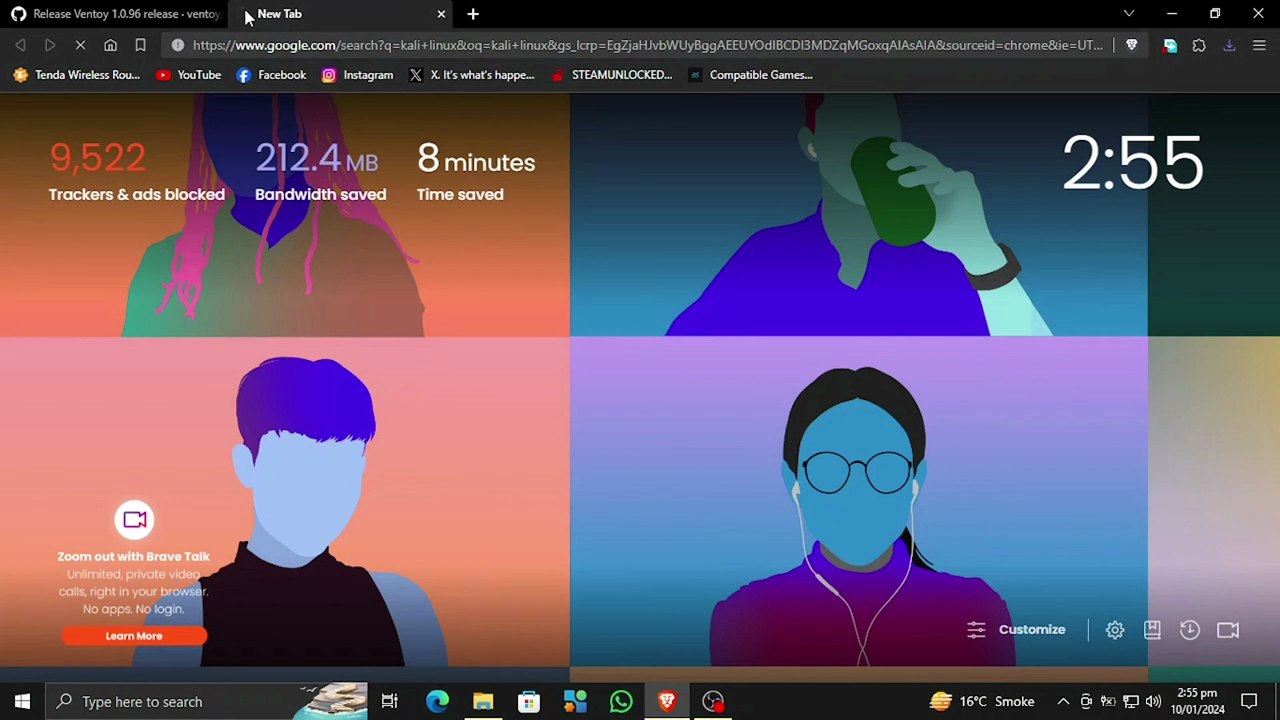Click the Customize button
This screenshot has width=1280, height=720.
(1017, 630)
